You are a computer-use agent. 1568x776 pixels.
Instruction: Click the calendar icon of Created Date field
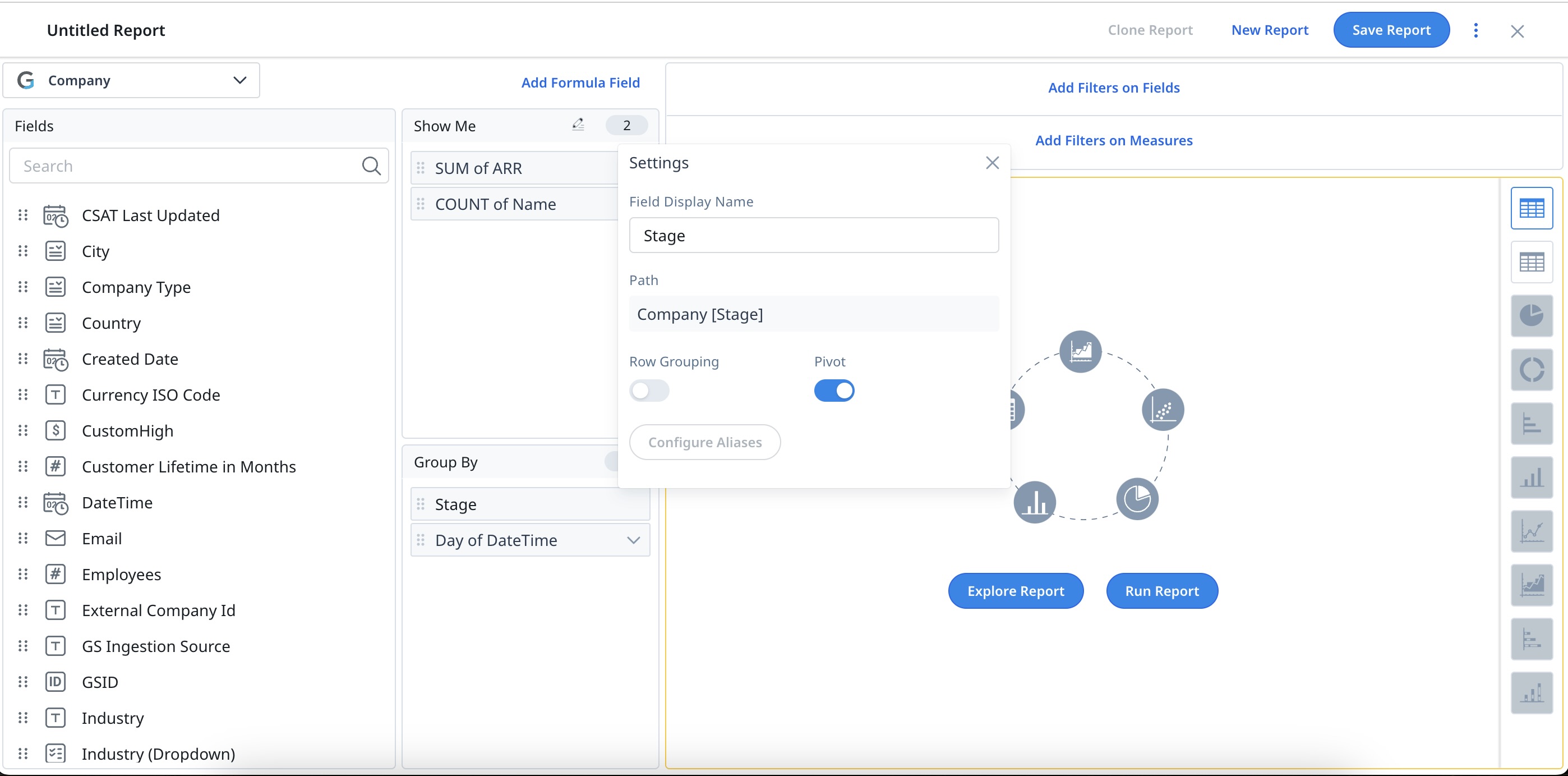[x=56, y=359]
